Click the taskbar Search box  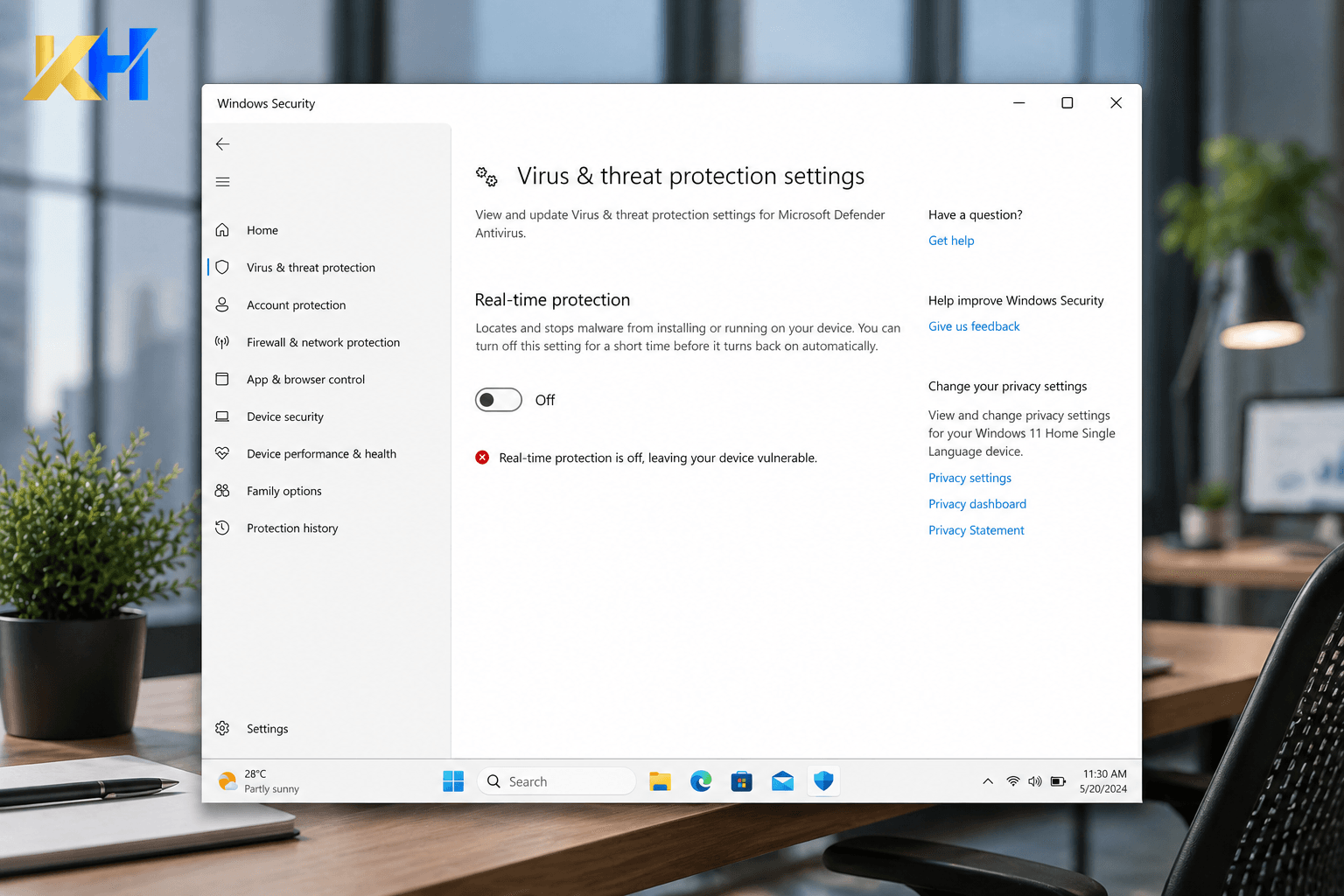(556, 781)
